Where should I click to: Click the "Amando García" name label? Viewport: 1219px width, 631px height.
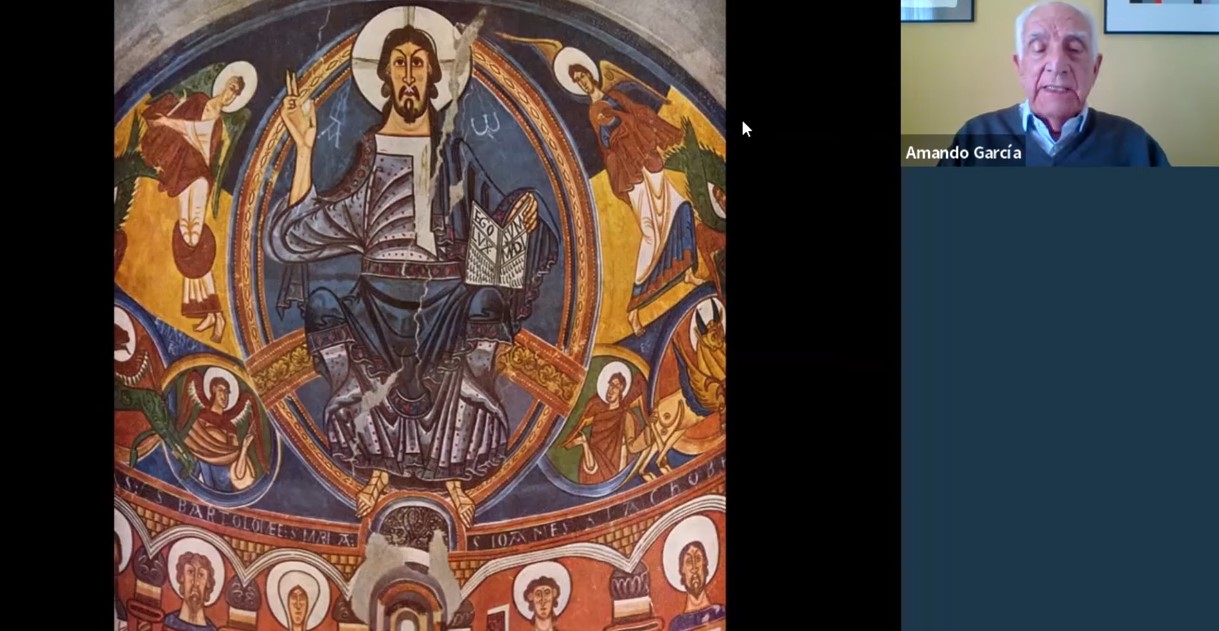click(962, 153)
